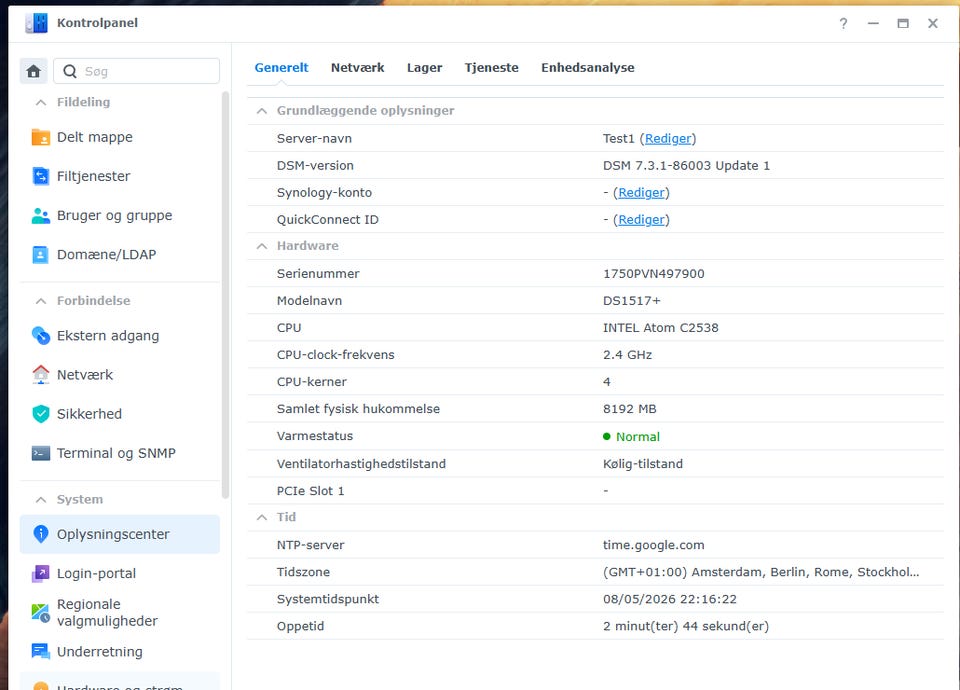Click the PCIe Slot 1 label
Screen dimensions: 960x690
310,490
